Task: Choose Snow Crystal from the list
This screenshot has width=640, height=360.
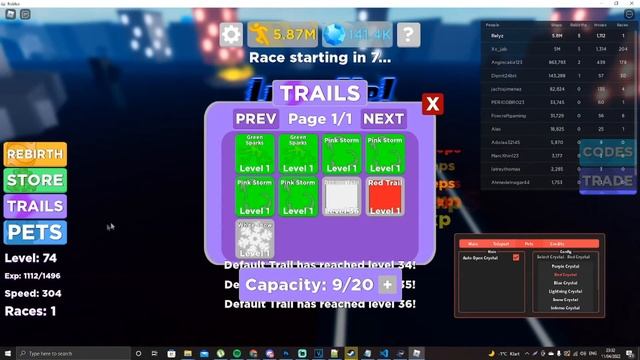Action: coord(565,300)
